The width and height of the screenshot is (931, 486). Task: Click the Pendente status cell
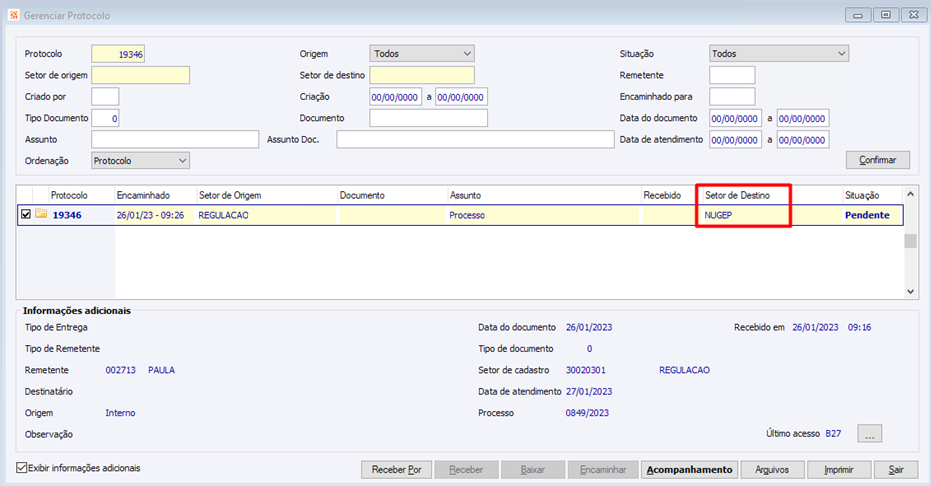point(867,215)
